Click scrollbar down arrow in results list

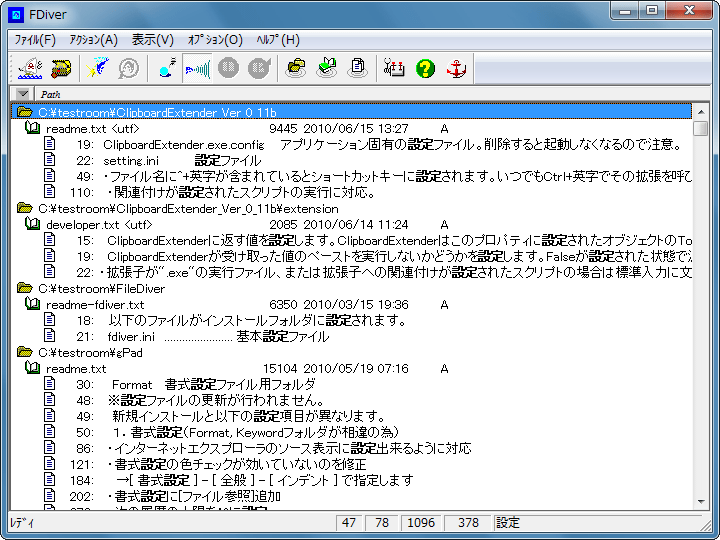[701, 502]
